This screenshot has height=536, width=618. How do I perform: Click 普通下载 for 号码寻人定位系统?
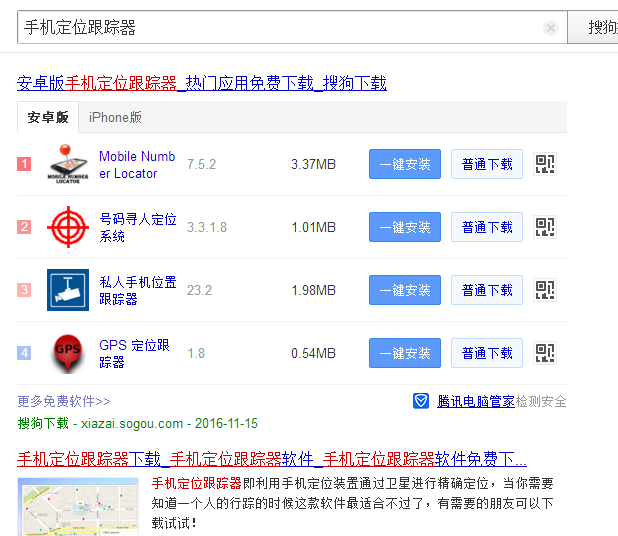point(487,227)
